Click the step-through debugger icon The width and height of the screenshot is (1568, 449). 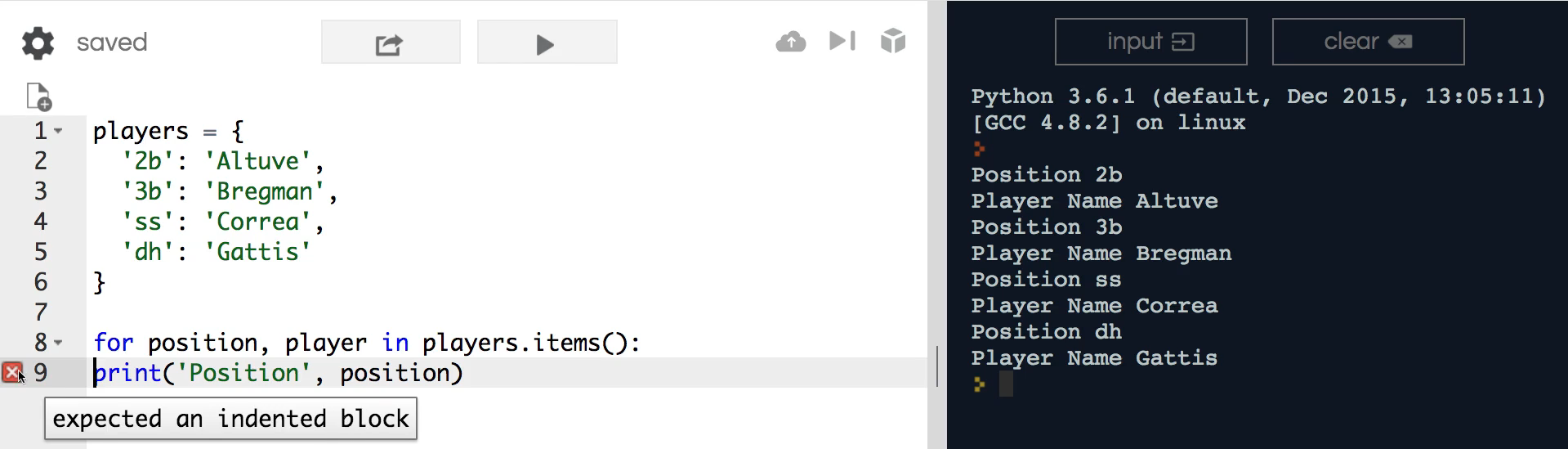click(842, 41)
